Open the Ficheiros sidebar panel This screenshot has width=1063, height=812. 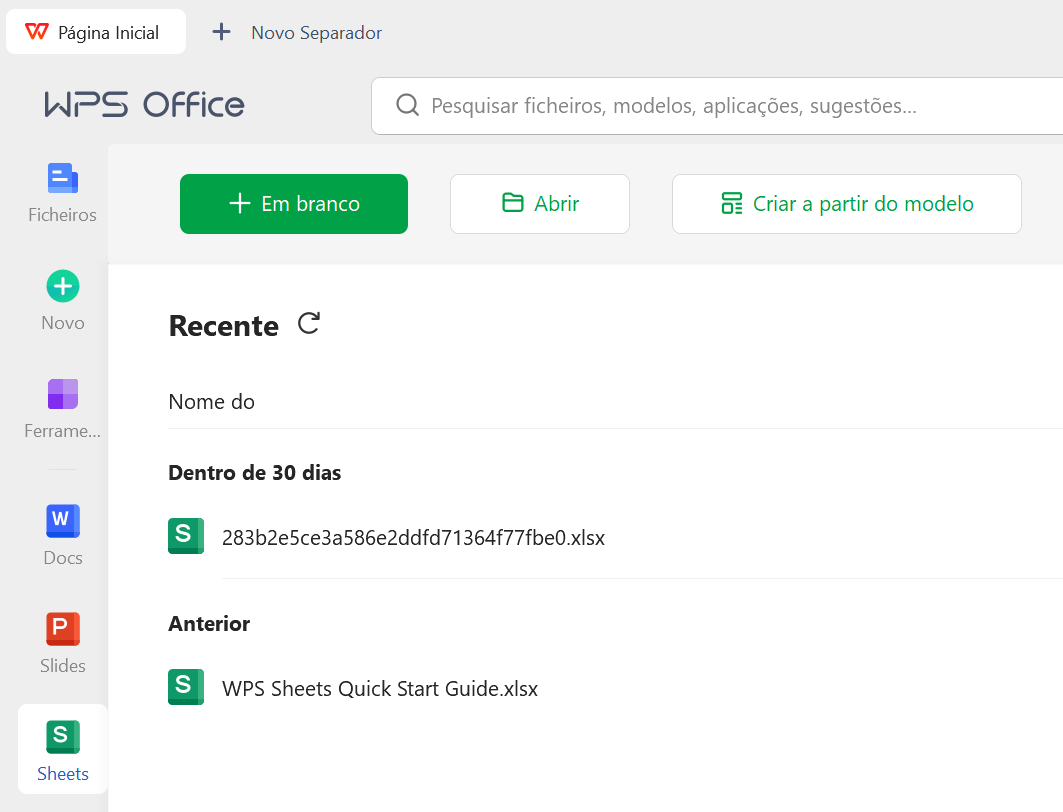pos(62,190)
